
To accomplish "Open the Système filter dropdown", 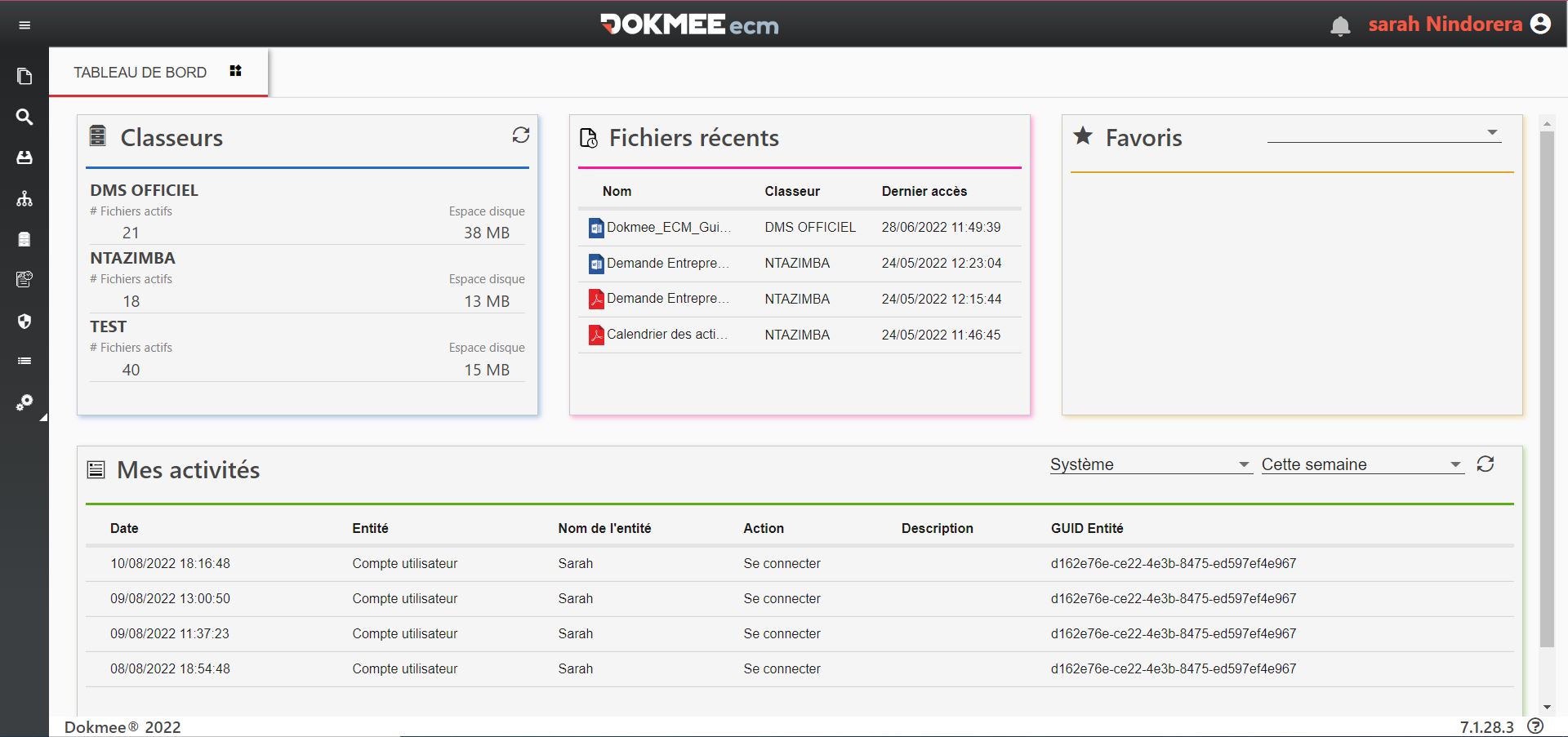I will (x=1150, y=464).
